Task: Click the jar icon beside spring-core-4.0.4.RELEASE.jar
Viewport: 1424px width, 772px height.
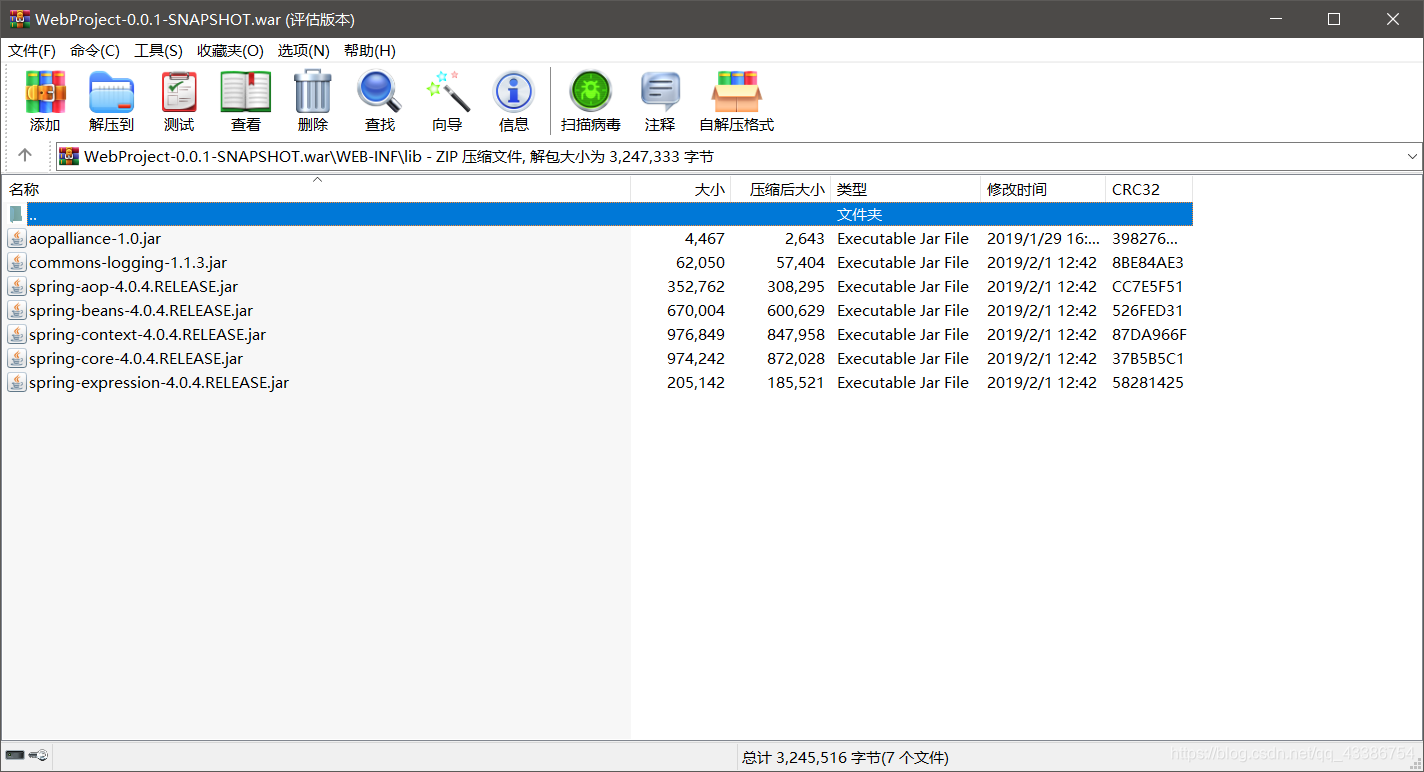Action: 17,359
